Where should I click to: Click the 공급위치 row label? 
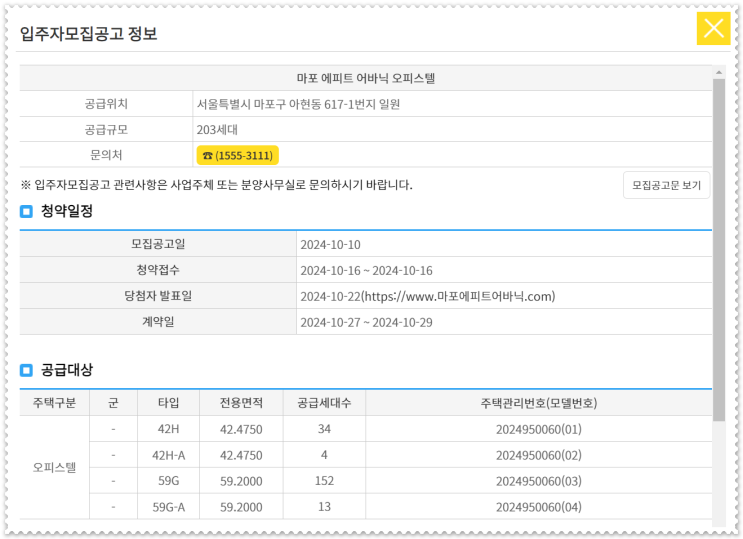pyautogui.click(x=106, y=104)
